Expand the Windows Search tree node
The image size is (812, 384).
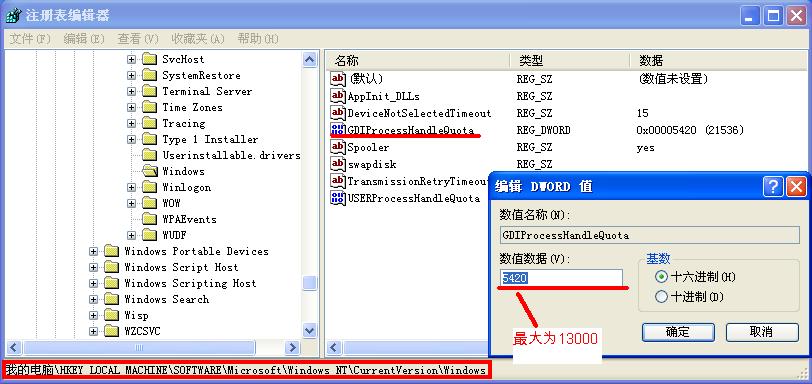click(x=93, y=300)
